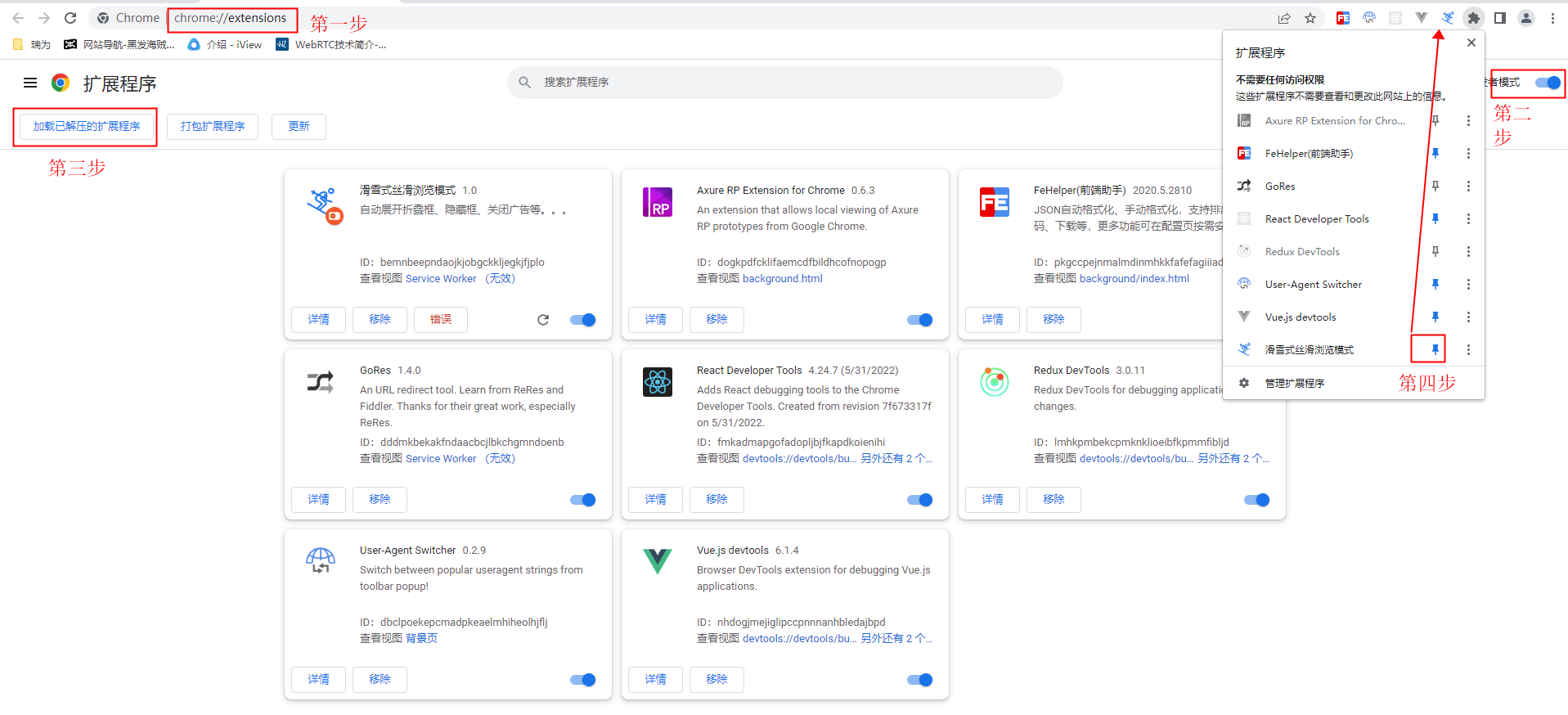Screen dimensions: 1568x715
Task: Disable Redux DevTools toggle
Action: click(x=1257, y=500)
